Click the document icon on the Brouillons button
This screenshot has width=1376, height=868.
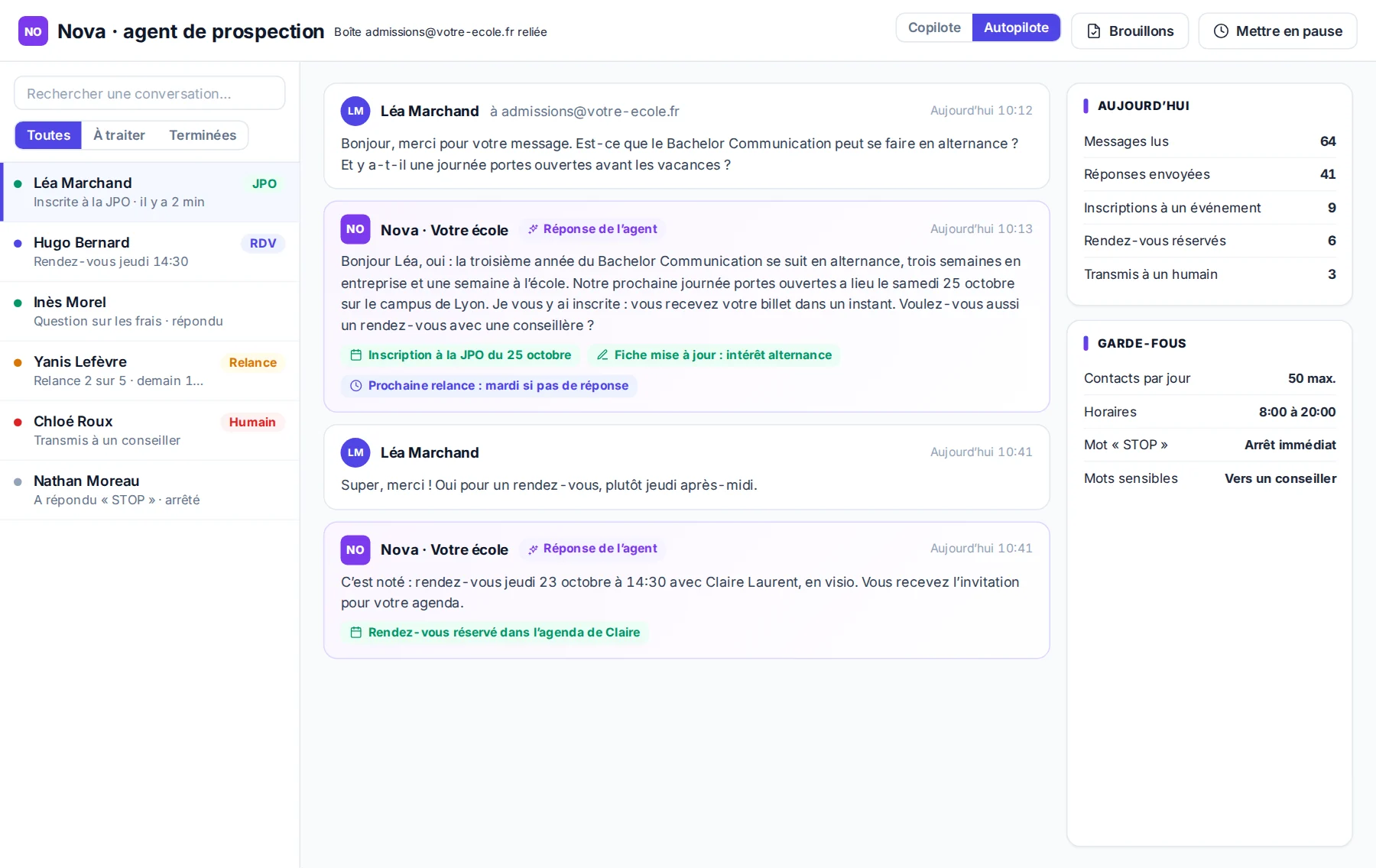(x=1094, y=31)
